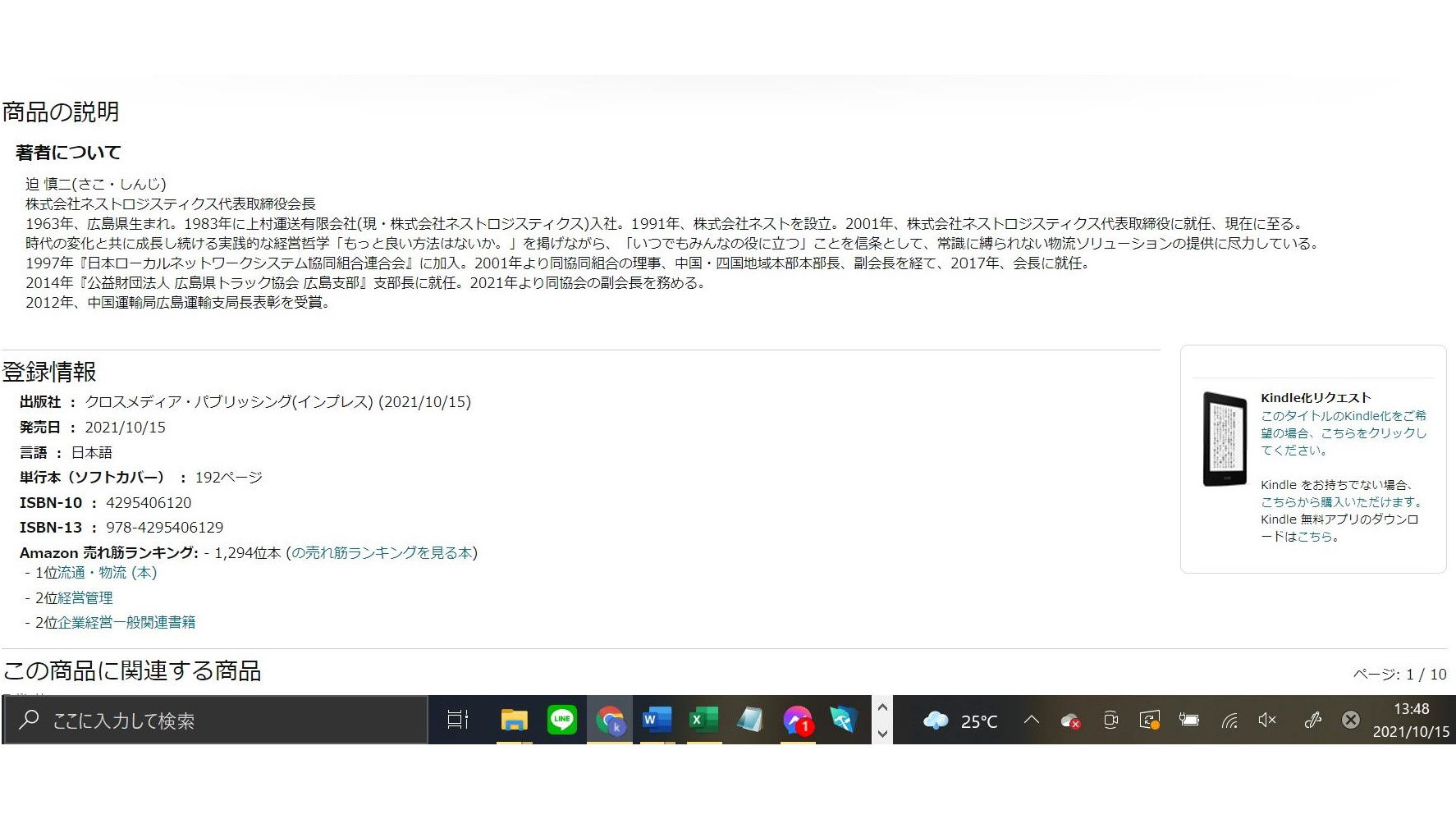The image size is (1456, 819).
Task: Click こちらから購入いただけます link
Action: pos(1341,501)
